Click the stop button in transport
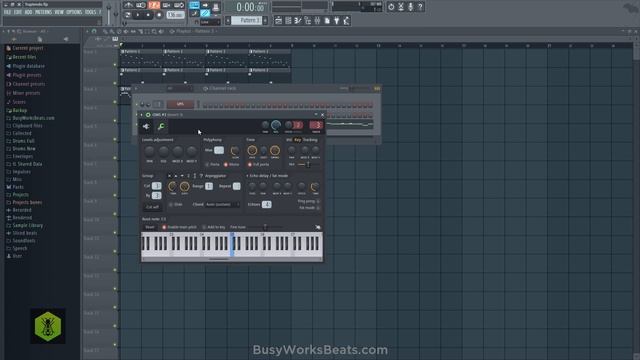This screenshot has height=360, width=640. [x=148, y=15]
